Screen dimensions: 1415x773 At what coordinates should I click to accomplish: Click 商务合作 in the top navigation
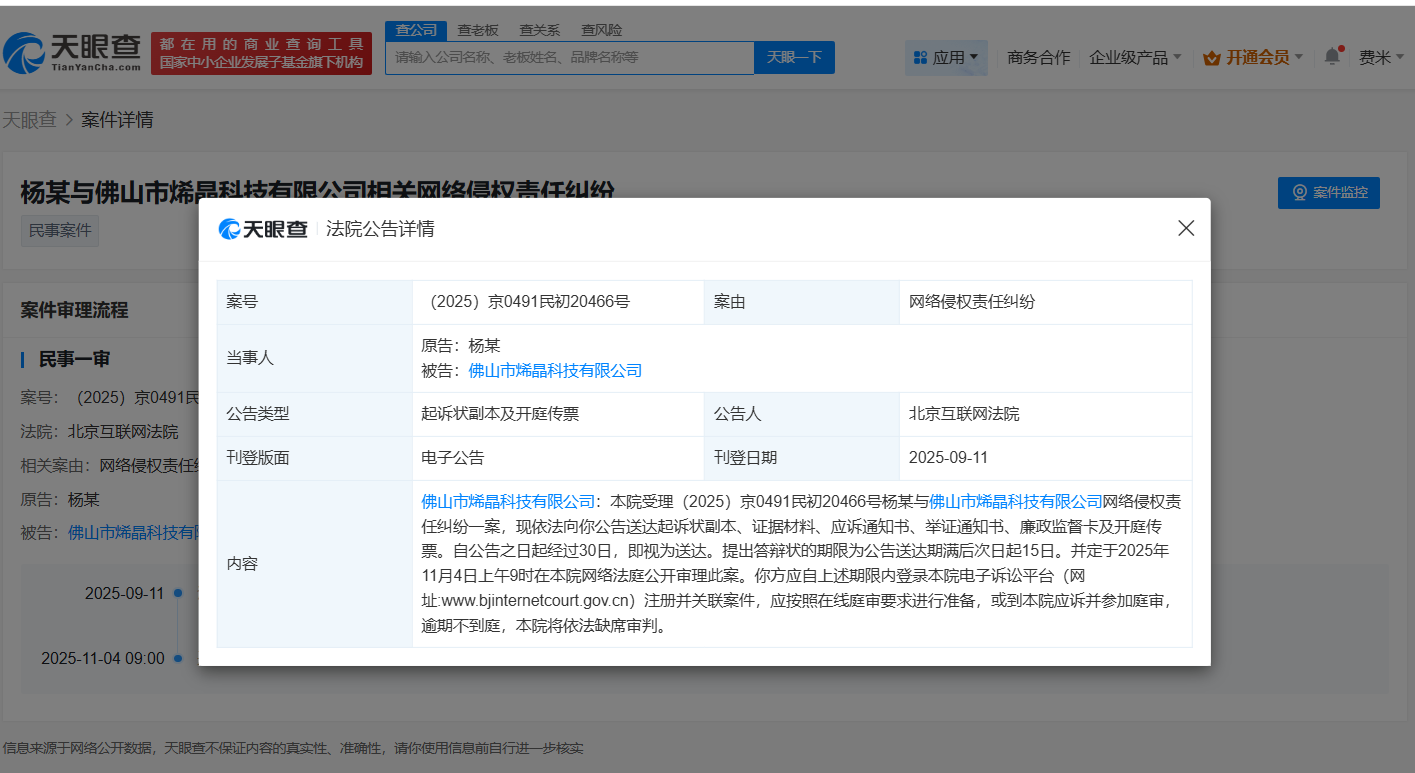tap(1038, 57)
